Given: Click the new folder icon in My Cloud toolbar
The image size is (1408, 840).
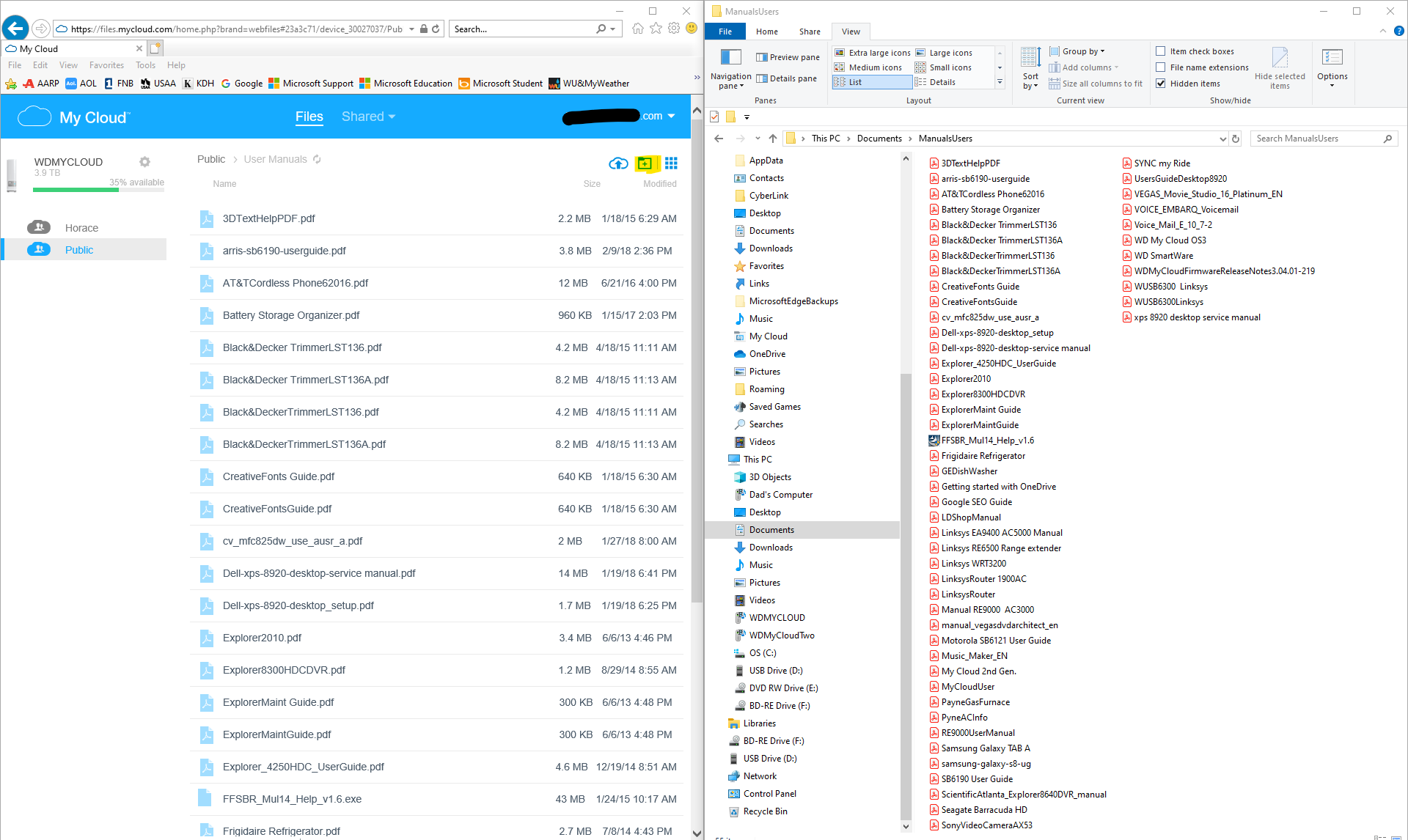Looking at the screenshot, I should (646, 163).
